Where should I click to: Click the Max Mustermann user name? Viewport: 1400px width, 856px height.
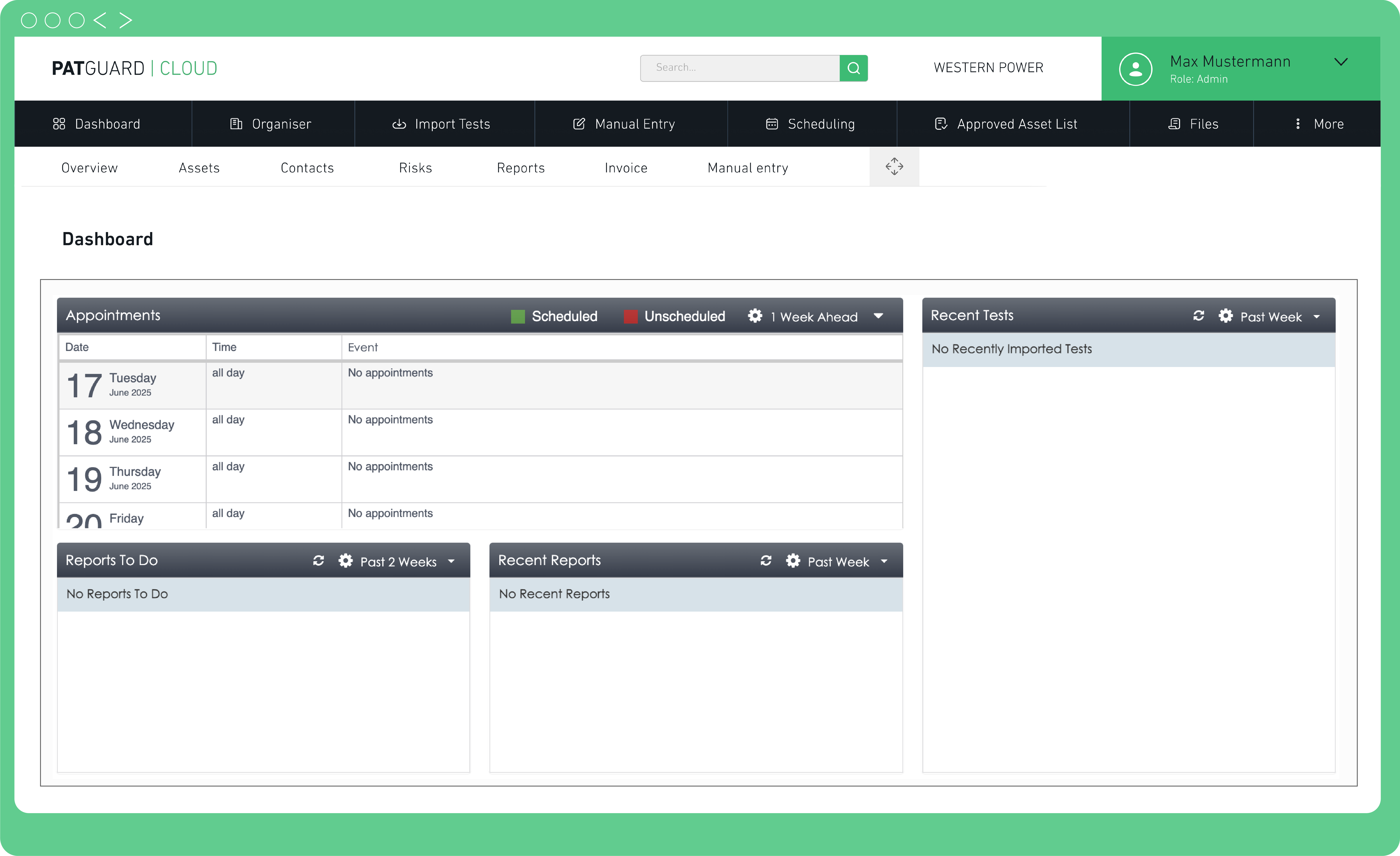[x=1230, y=61]
